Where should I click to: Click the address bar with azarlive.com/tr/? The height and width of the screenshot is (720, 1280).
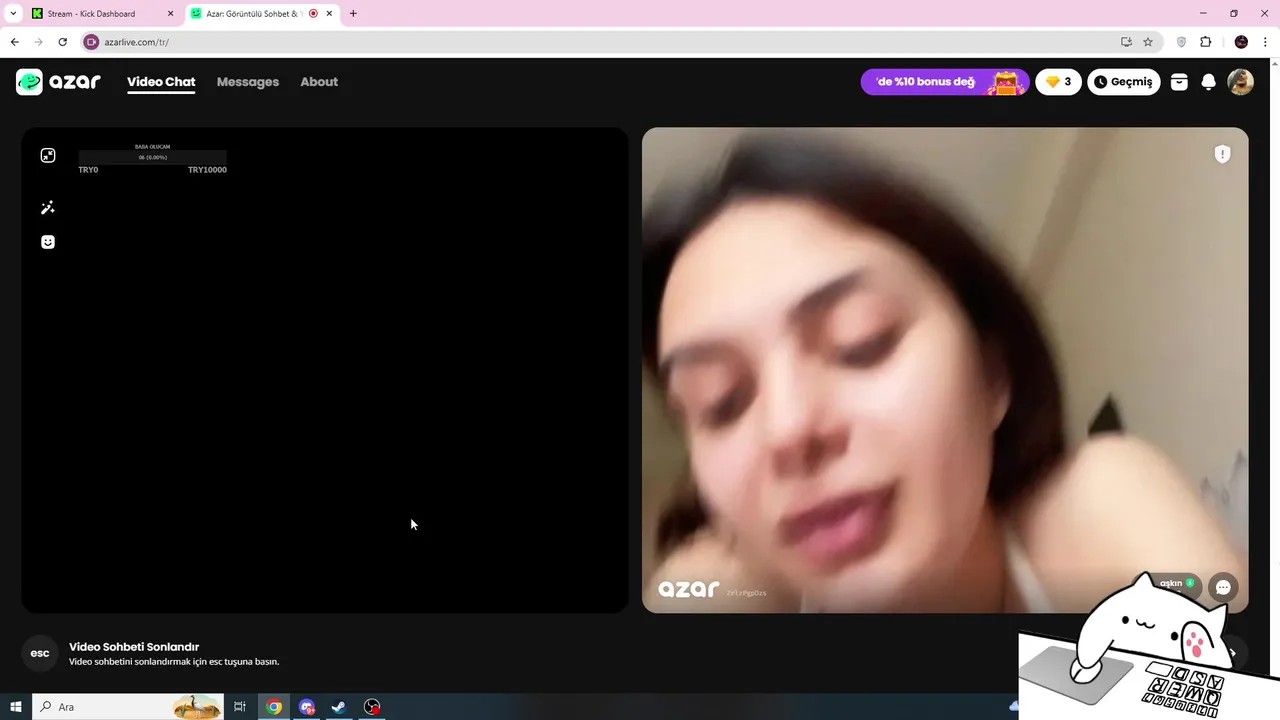(x=620, y=42)
